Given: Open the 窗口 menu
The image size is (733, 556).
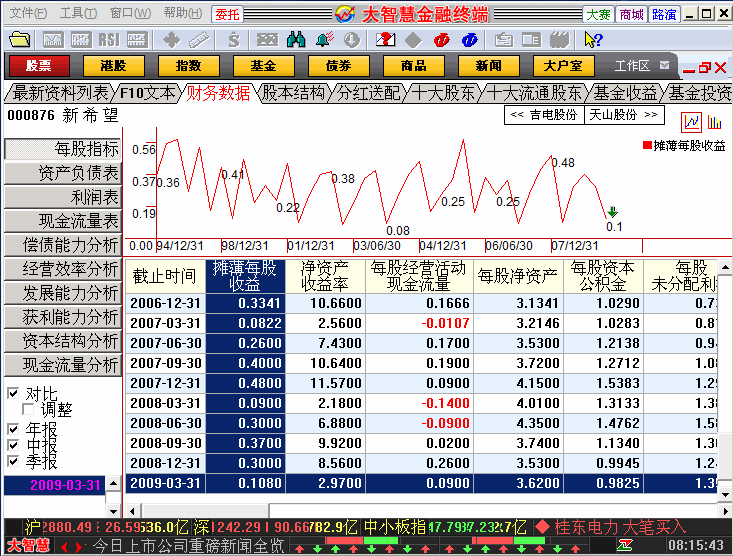Looking at the screenshot, I should (x=130, y=13).
